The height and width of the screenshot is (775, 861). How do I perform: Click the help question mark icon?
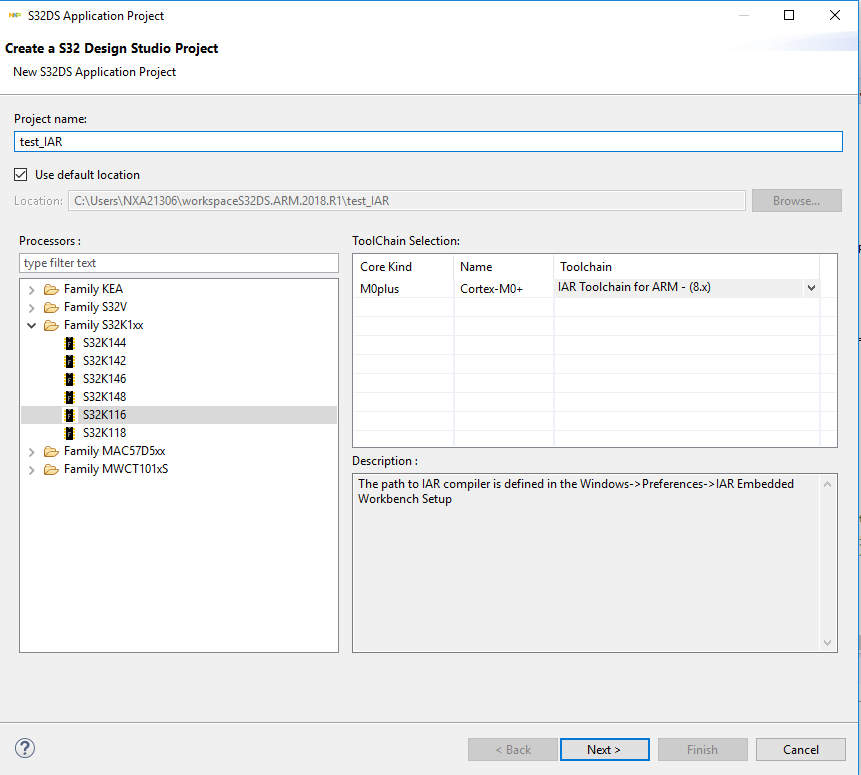click(25, 748)
